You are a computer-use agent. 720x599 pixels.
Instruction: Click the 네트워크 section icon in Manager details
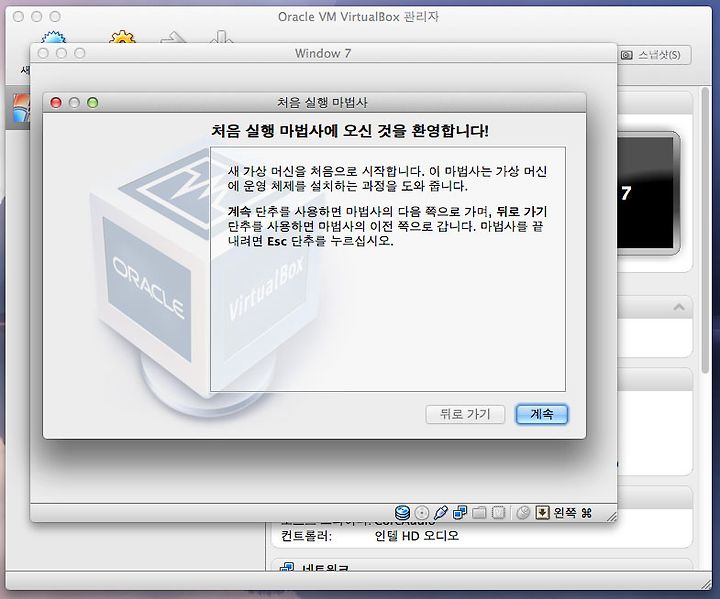[287, 568]
